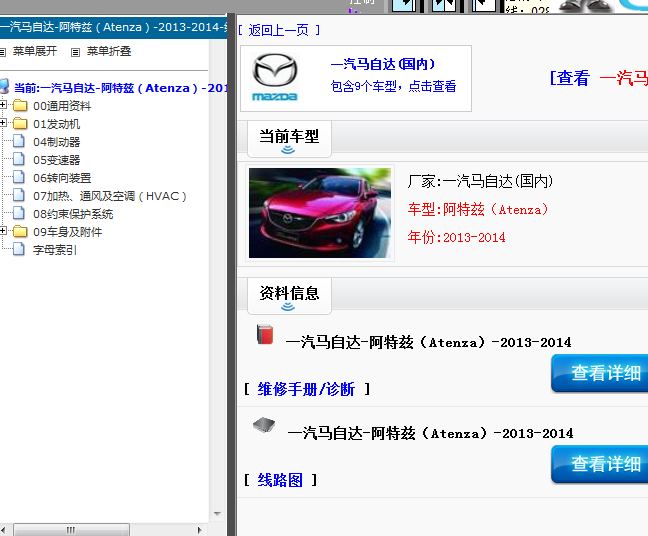
Task: Open 07加热、通风及空调 (HVAC) tree item
Action: tap(110, 196)
